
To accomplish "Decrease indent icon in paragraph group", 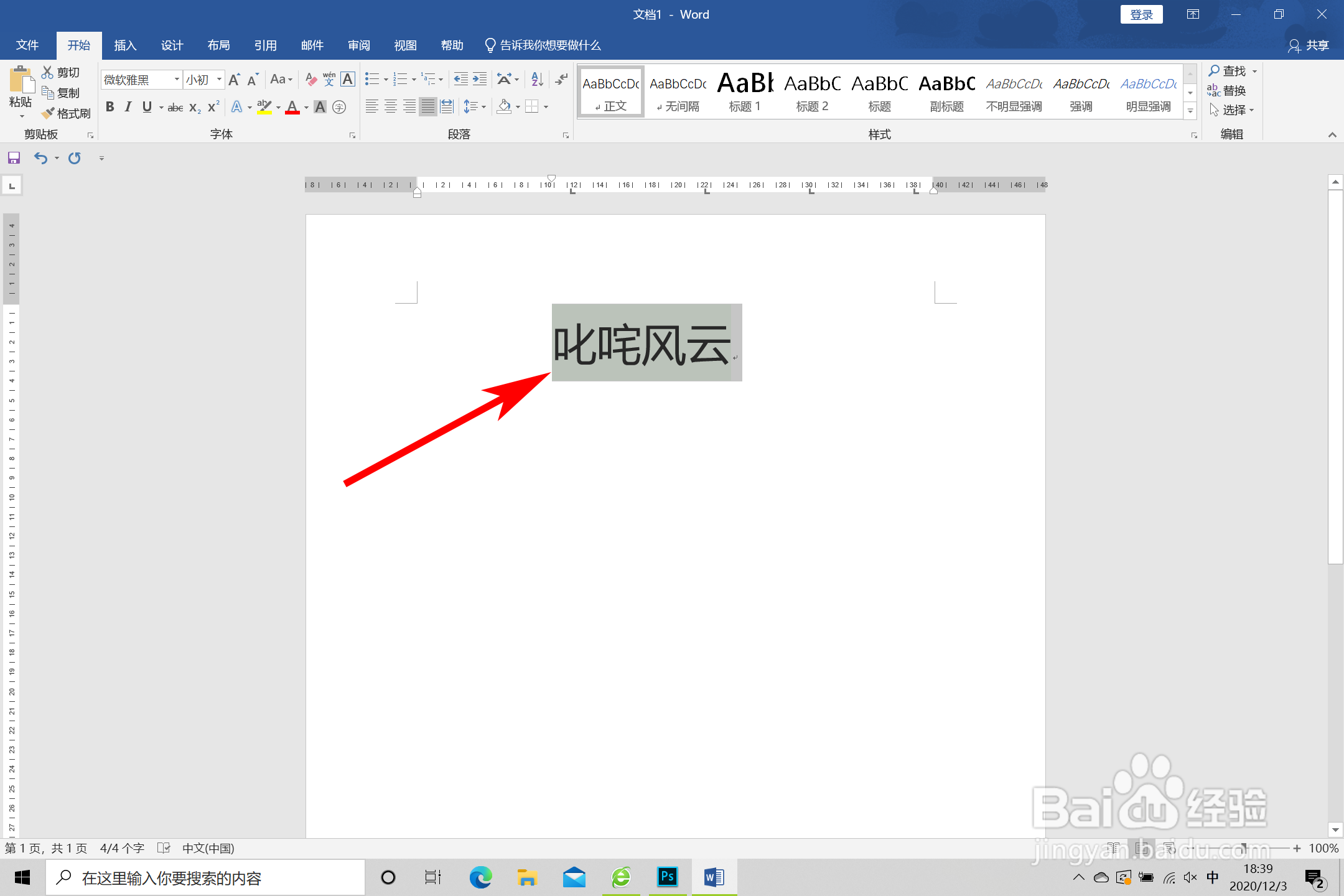I will 460,79.
